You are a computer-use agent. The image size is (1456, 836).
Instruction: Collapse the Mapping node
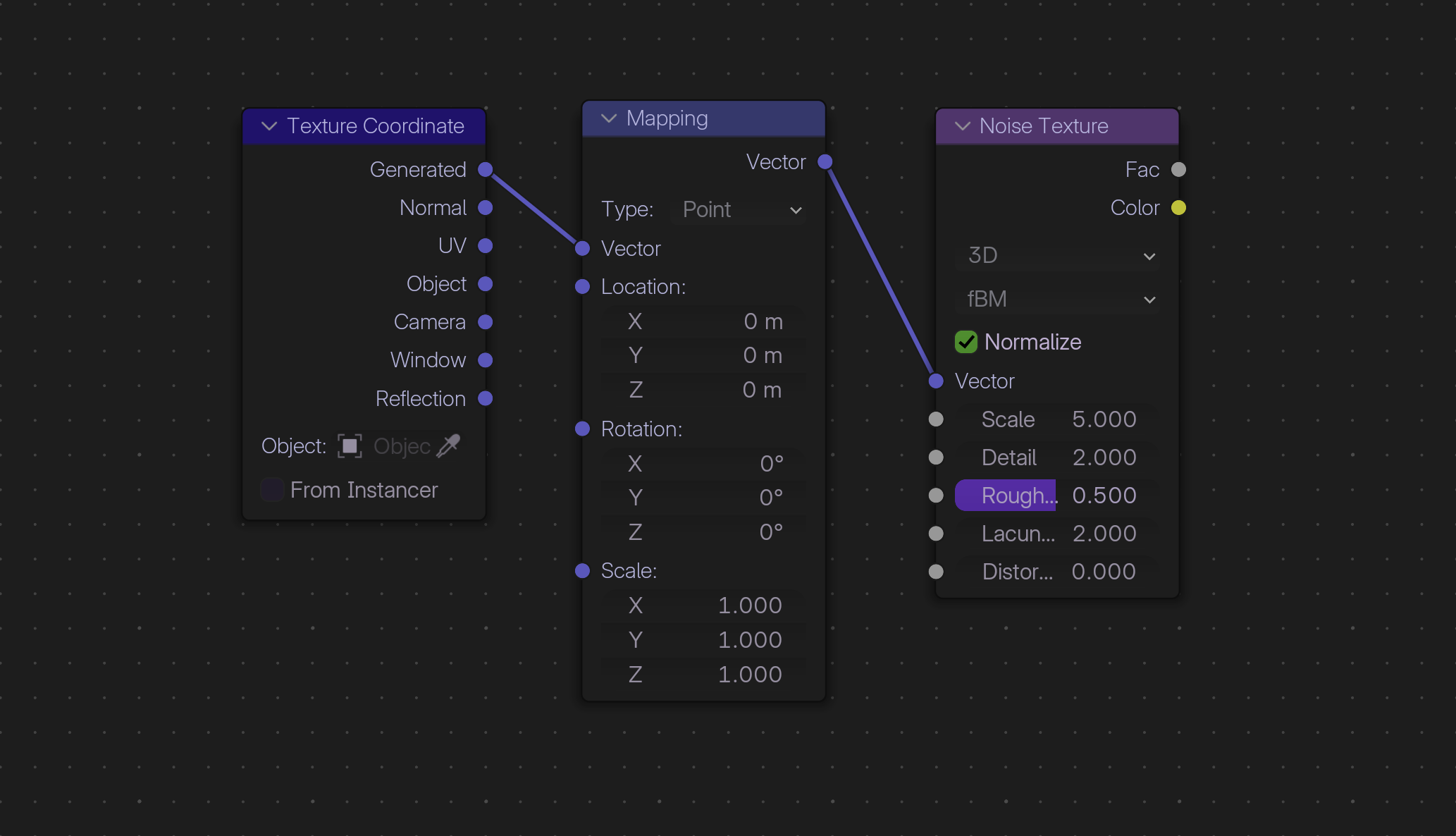[x=609, y=118]
